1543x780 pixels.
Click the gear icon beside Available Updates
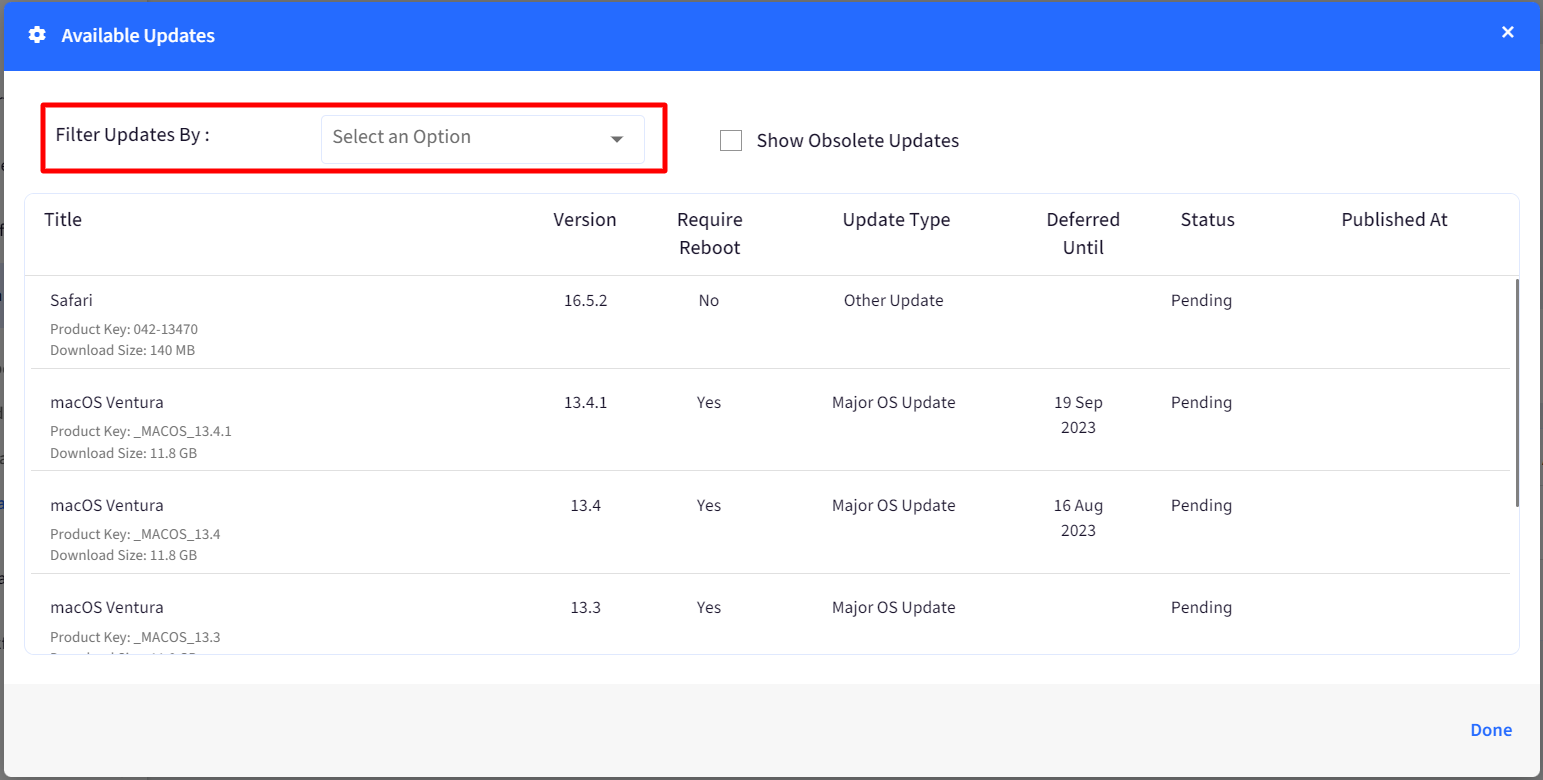pyautogui.click(x=37, y=35)
